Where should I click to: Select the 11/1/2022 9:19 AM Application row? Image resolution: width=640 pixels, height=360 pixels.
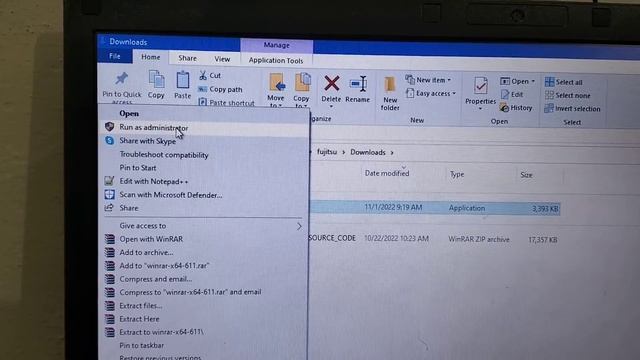[x=435, y=208]
